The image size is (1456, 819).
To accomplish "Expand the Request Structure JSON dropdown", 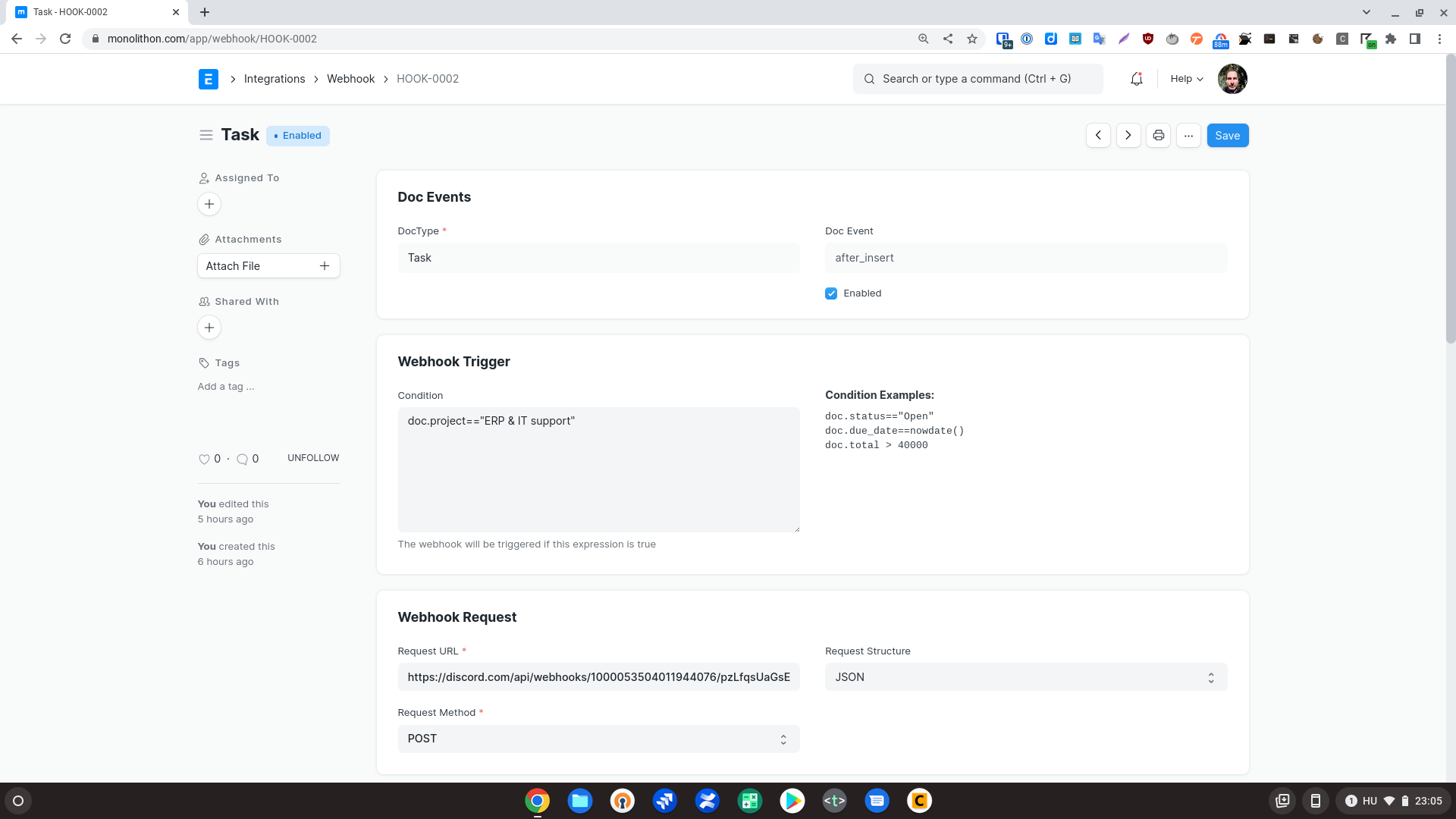I will 1025,677.
